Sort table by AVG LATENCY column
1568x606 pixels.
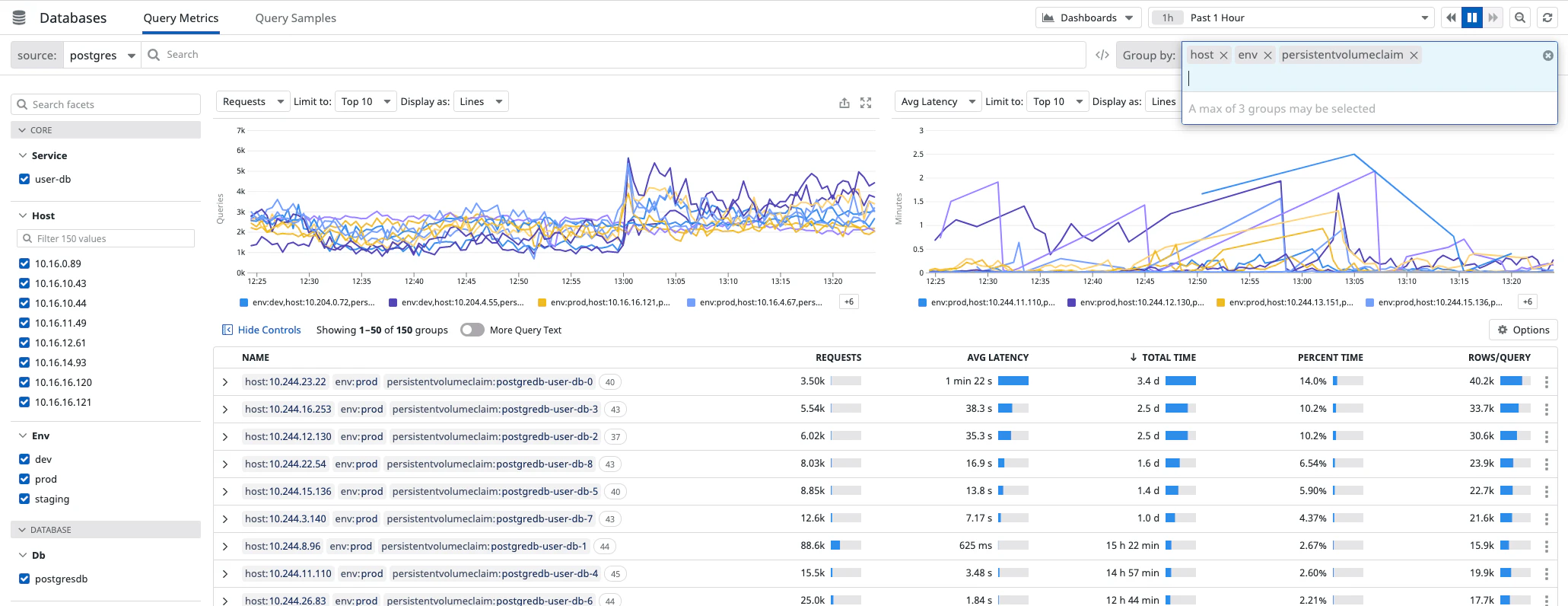click(997, 357)
